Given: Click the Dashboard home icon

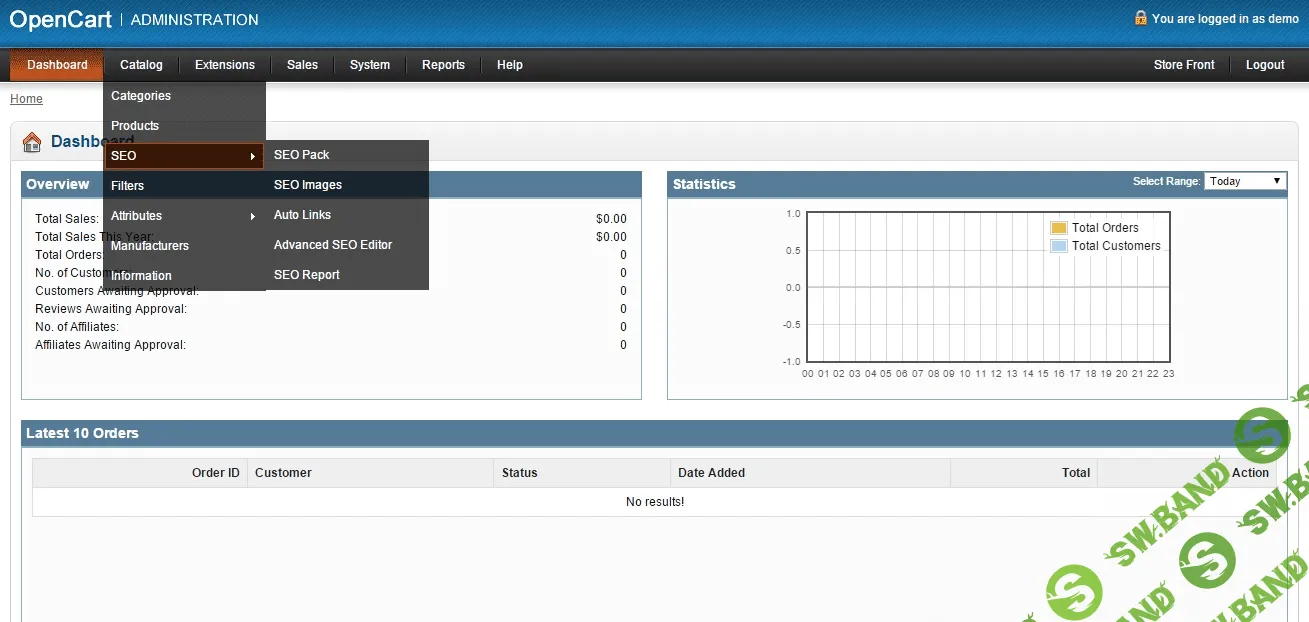Looking at the screenshot, I should (31, 141).
